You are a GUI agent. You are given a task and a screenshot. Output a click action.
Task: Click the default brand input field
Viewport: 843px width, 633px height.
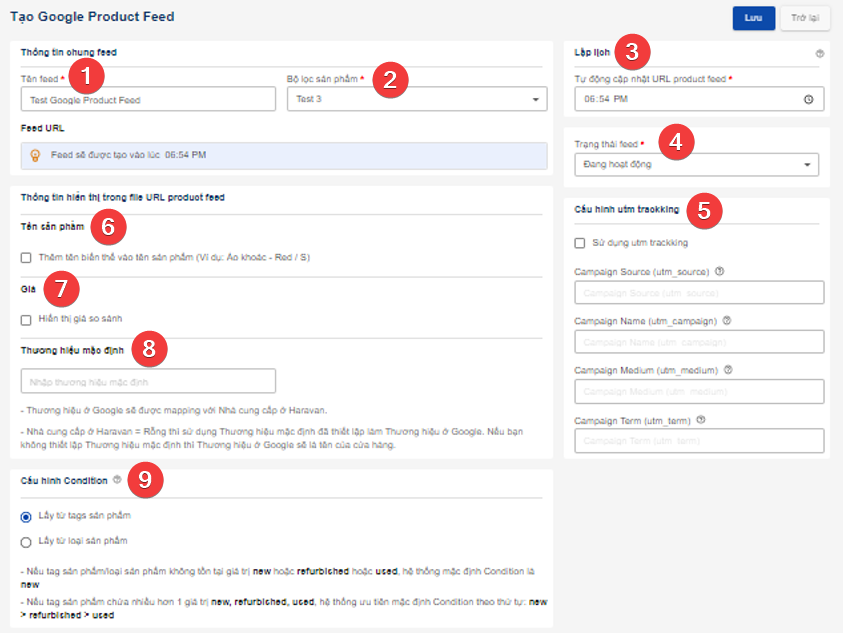148,381
